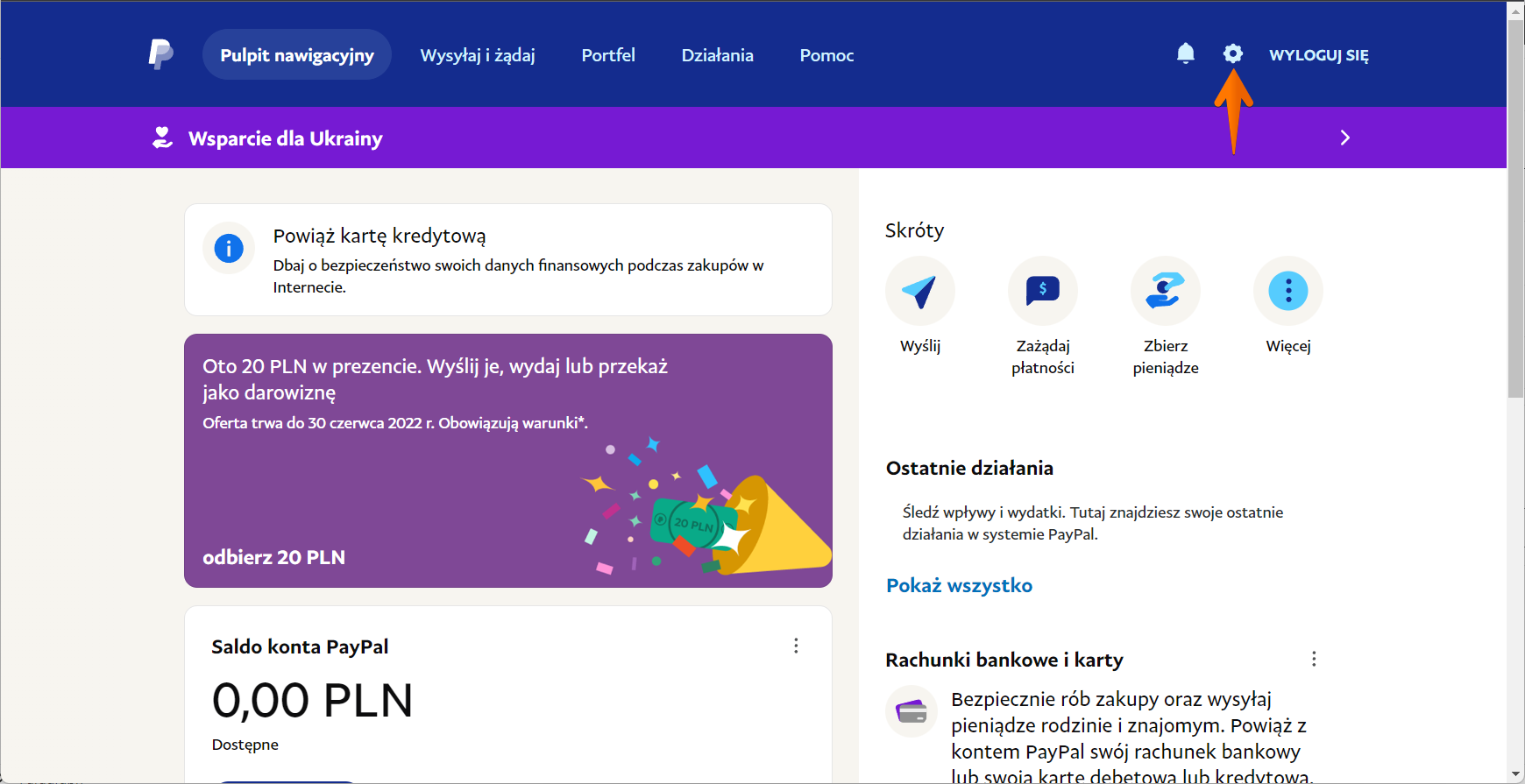Open the Pomoc menu item

pyautogui.click(x=826, y=54)
